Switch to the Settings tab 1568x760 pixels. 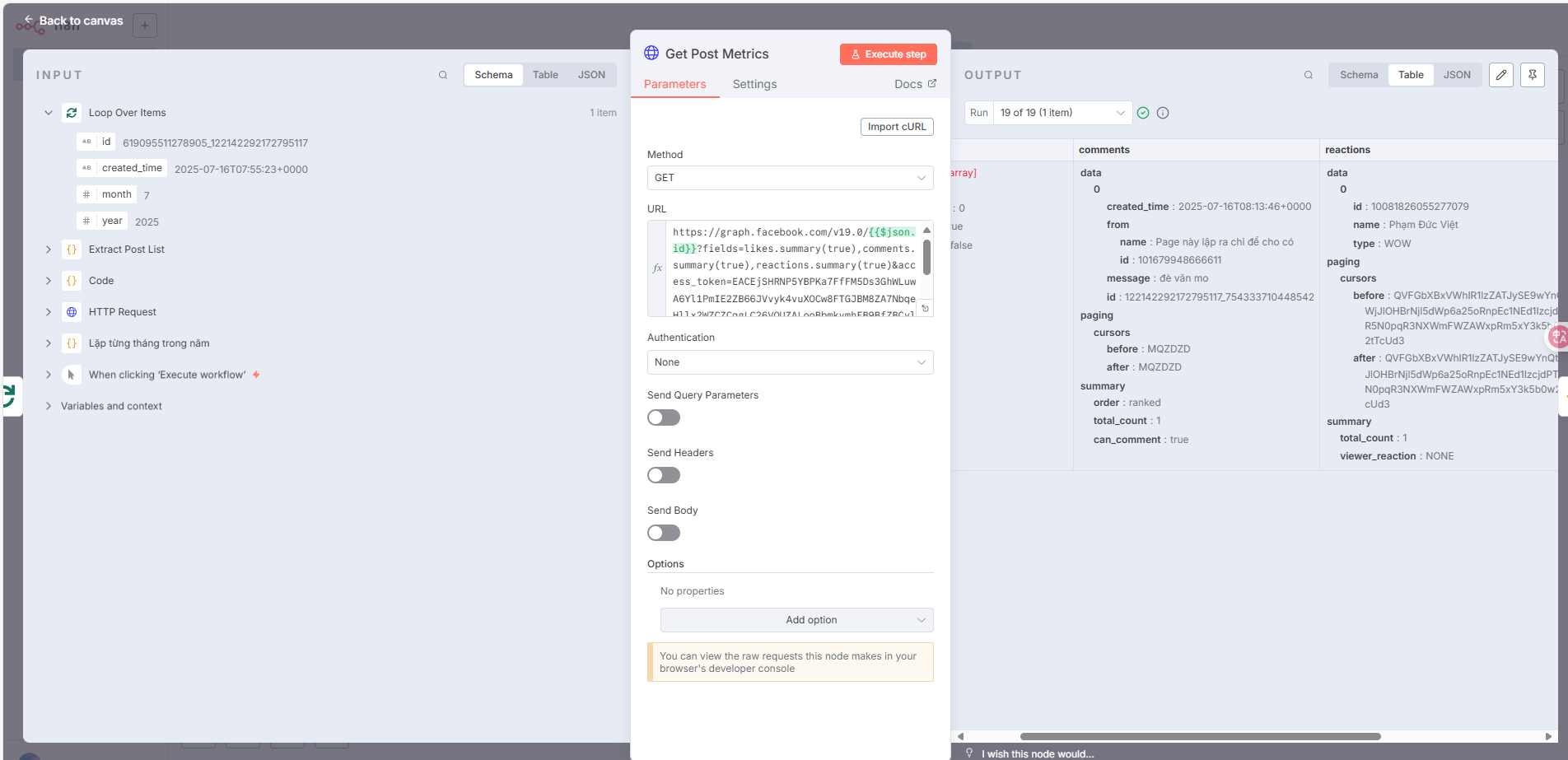754,84
